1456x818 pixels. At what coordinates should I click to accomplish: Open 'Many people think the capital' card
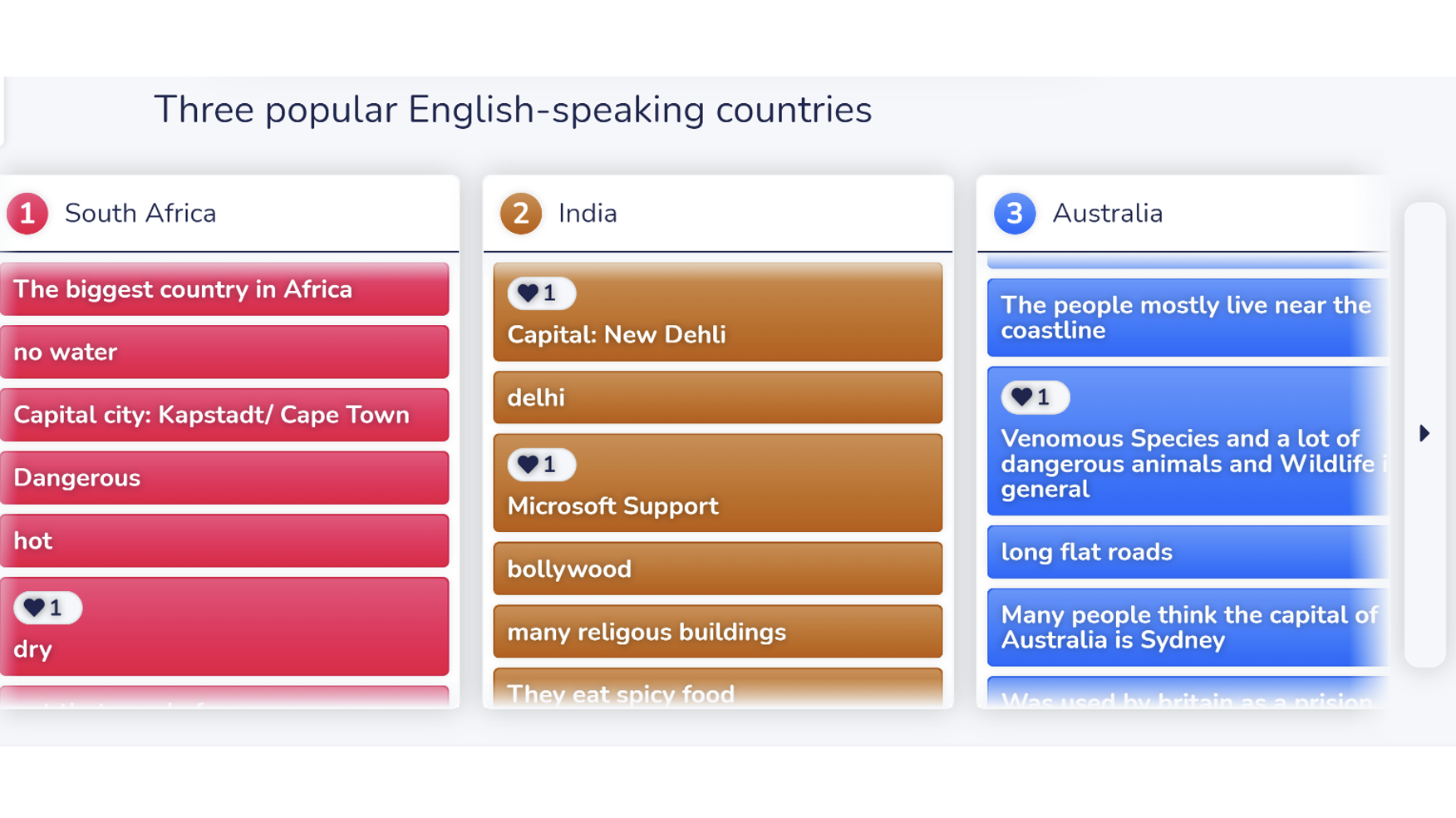(1187, 628)
